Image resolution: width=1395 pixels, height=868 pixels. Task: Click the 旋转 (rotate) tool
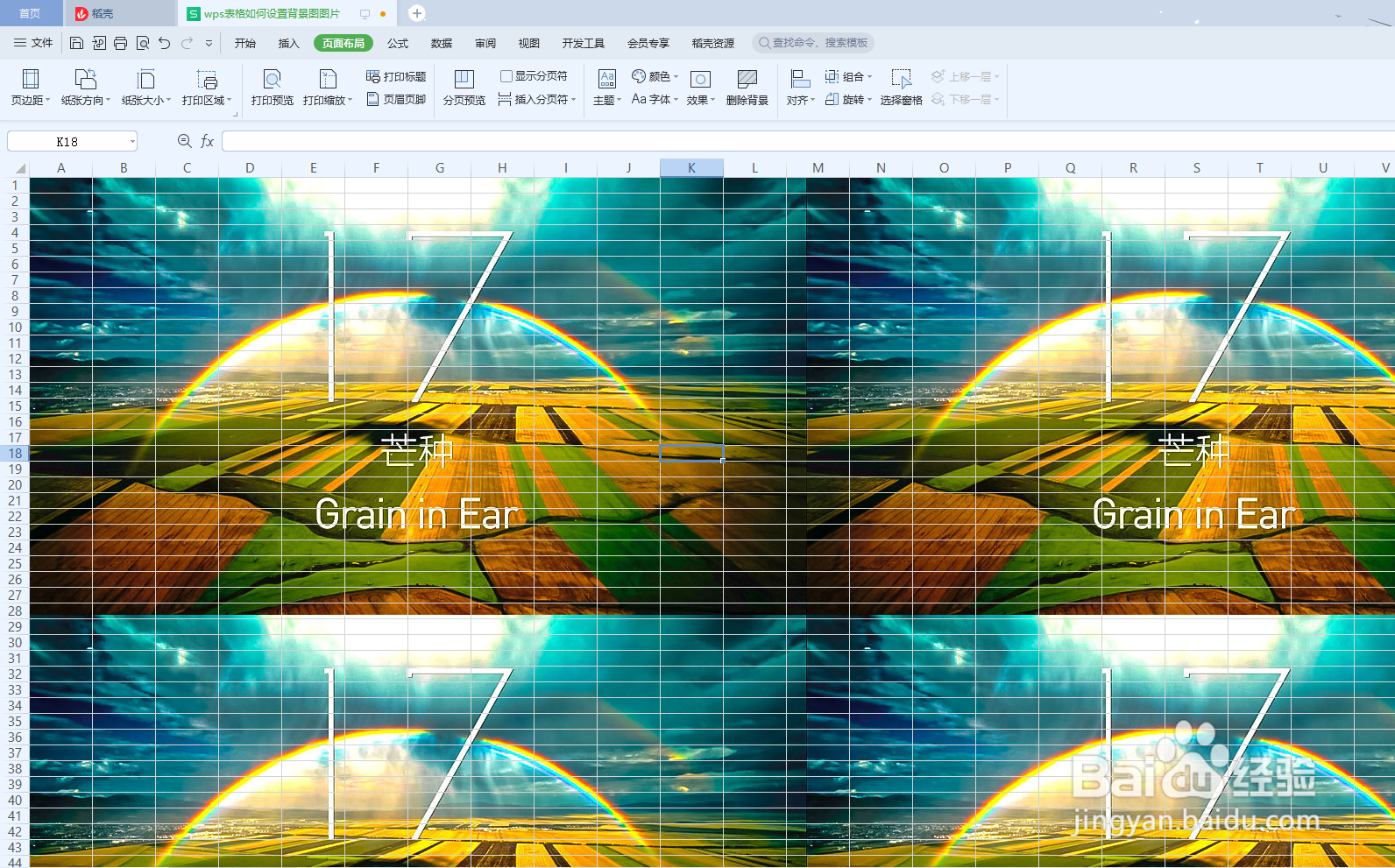click(848, 99)
